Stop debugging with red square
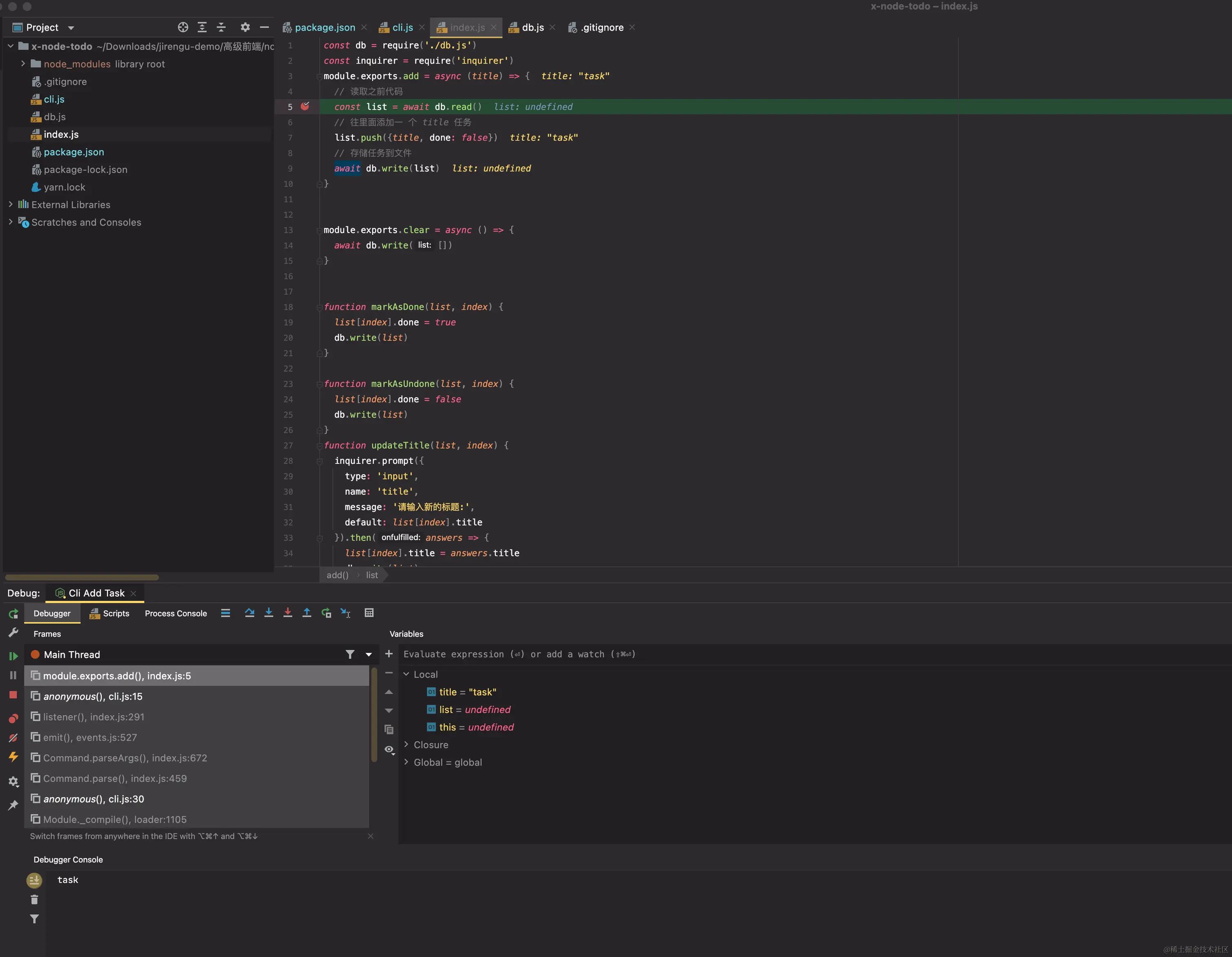This screenshot has height=957, width=1232. (x=13, y=695)
